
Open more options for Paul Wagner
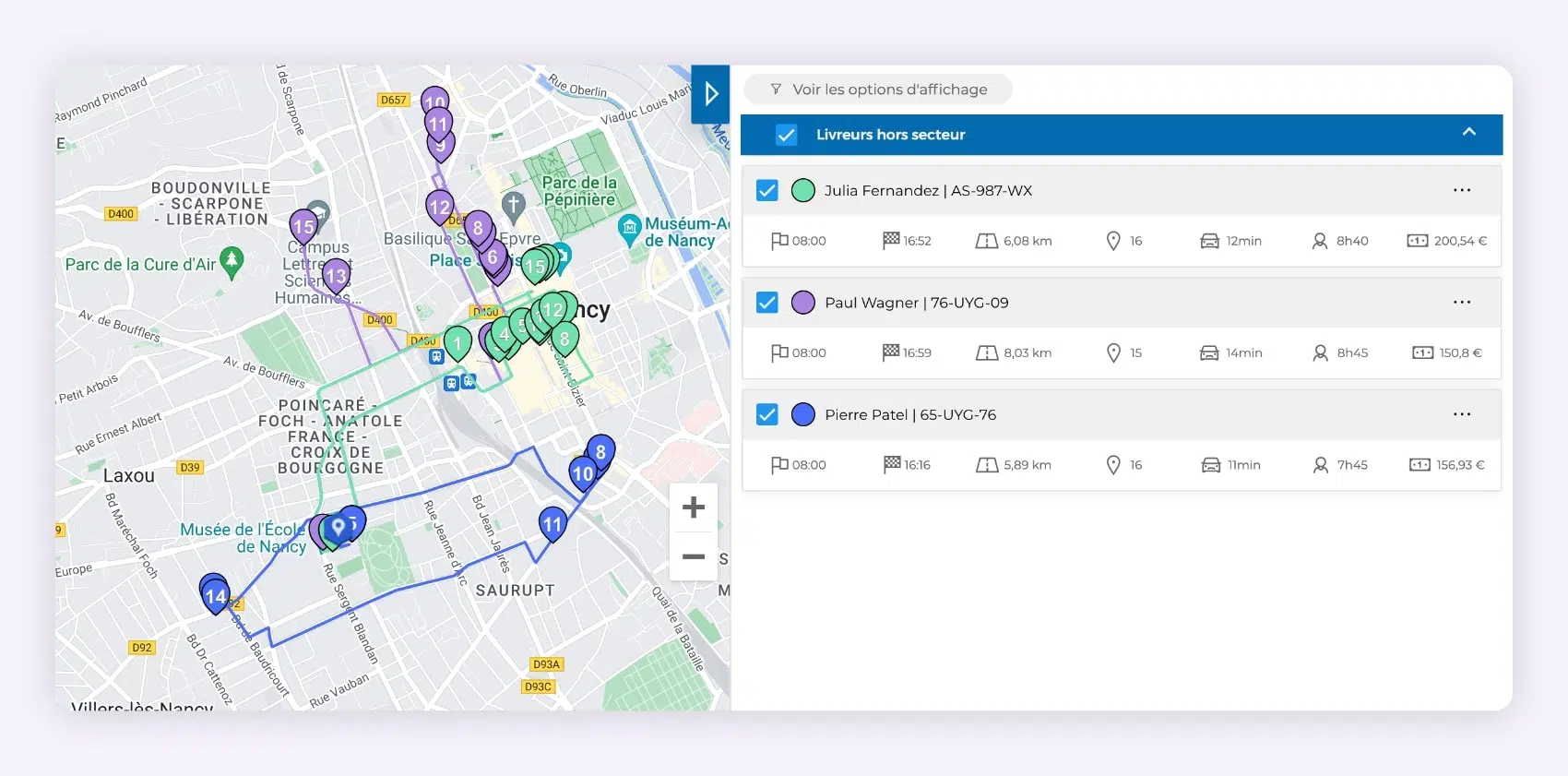click(1462, 303)
